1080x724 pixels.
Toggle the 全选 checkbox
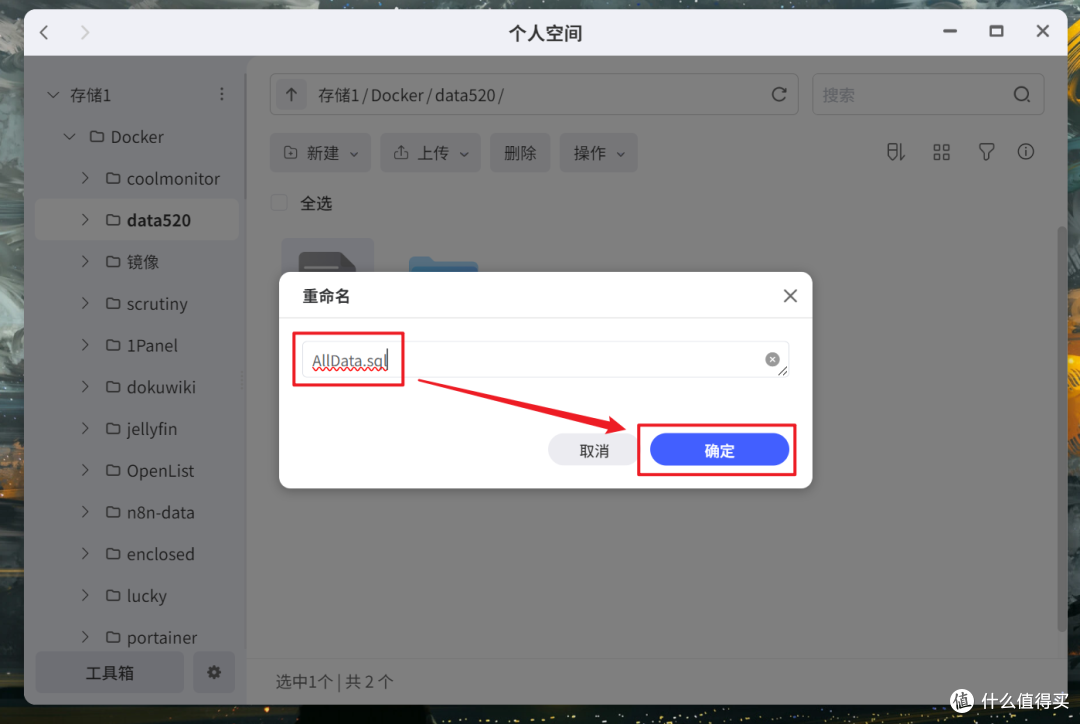tap(279, 203)
